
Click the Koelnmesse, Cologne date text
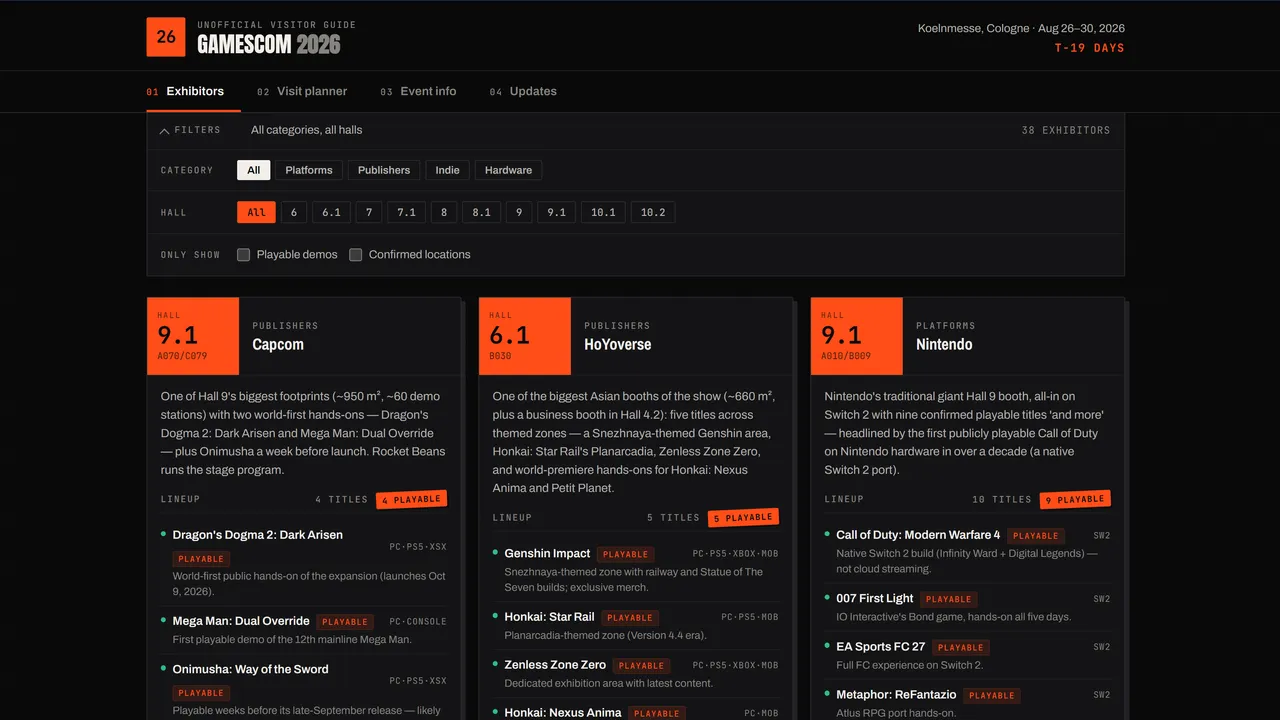click(x=1021, y=28)
